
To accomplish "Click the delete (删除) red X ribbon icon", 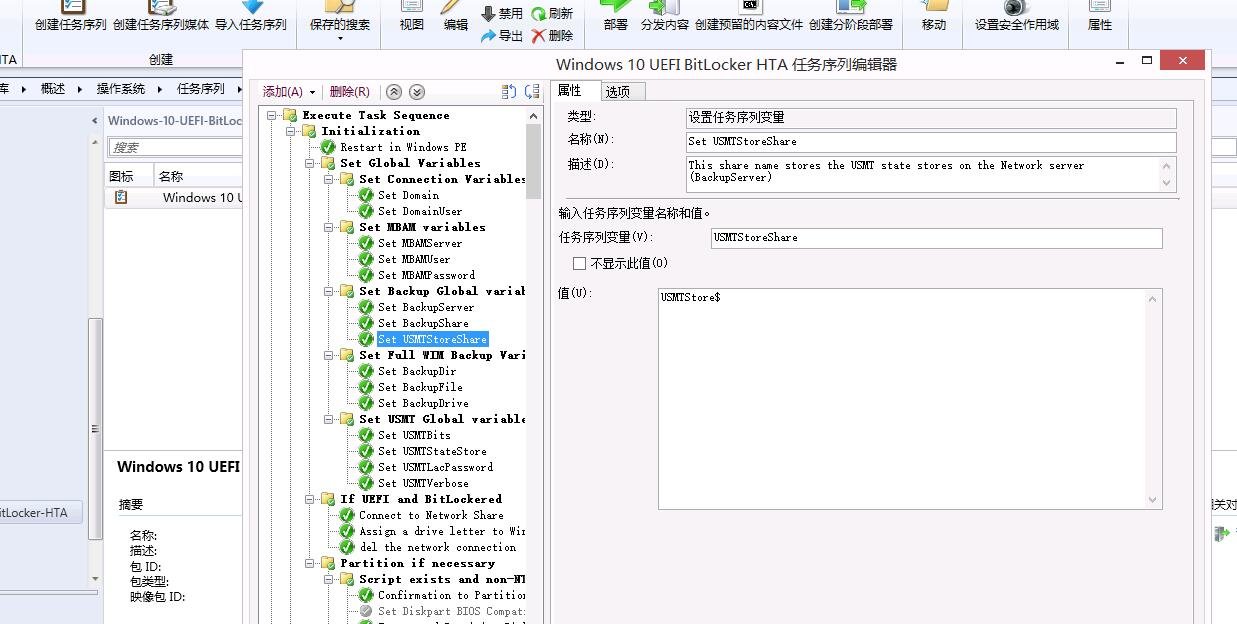I will 538,36.
